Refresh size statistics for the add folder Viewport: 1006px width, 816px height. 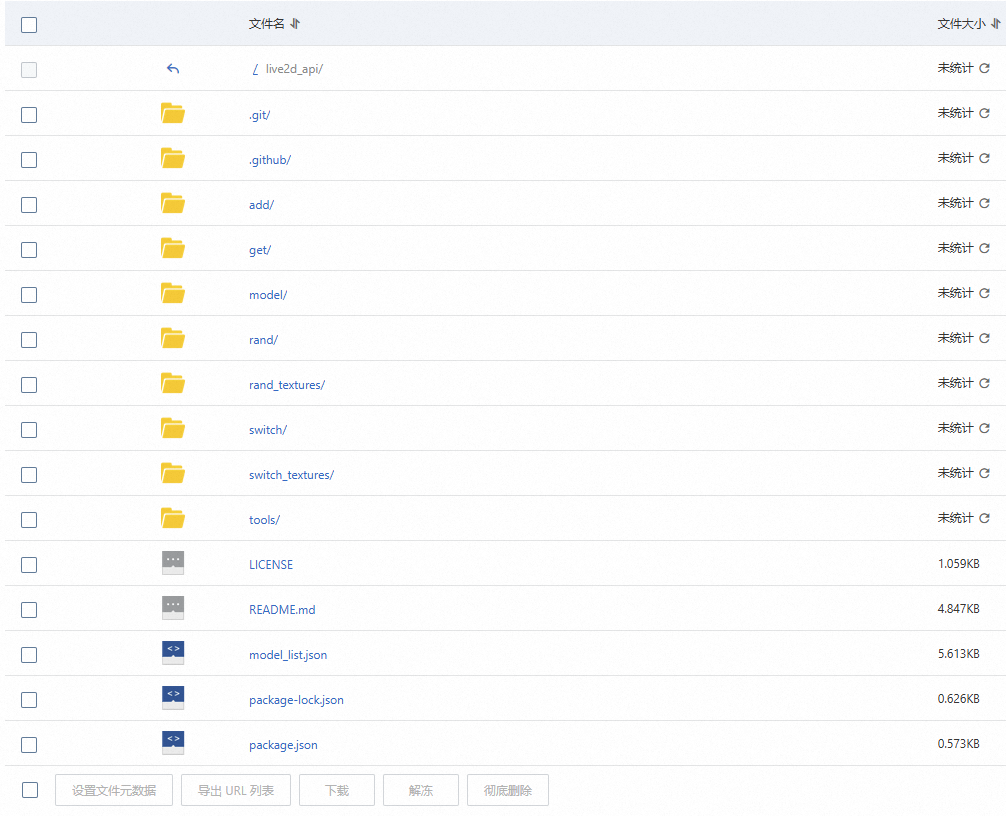coord(984,203)
